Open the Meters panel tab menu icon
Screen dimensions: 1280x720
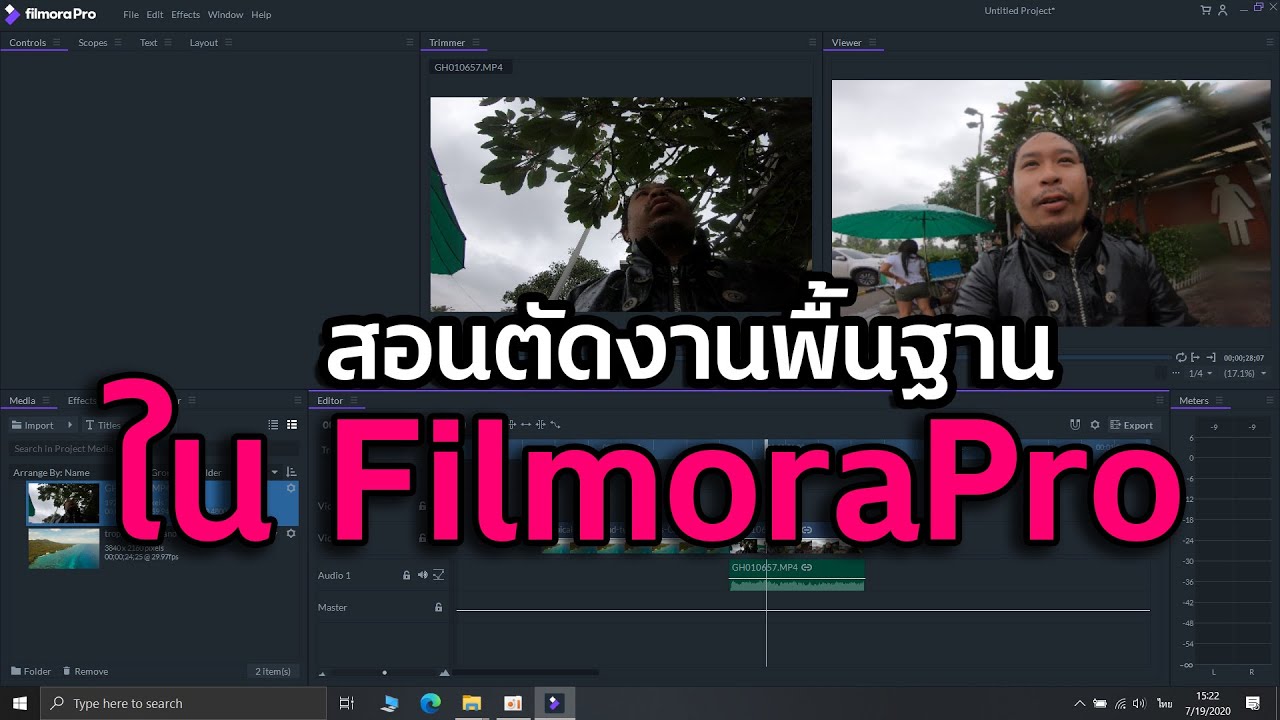1219,401
